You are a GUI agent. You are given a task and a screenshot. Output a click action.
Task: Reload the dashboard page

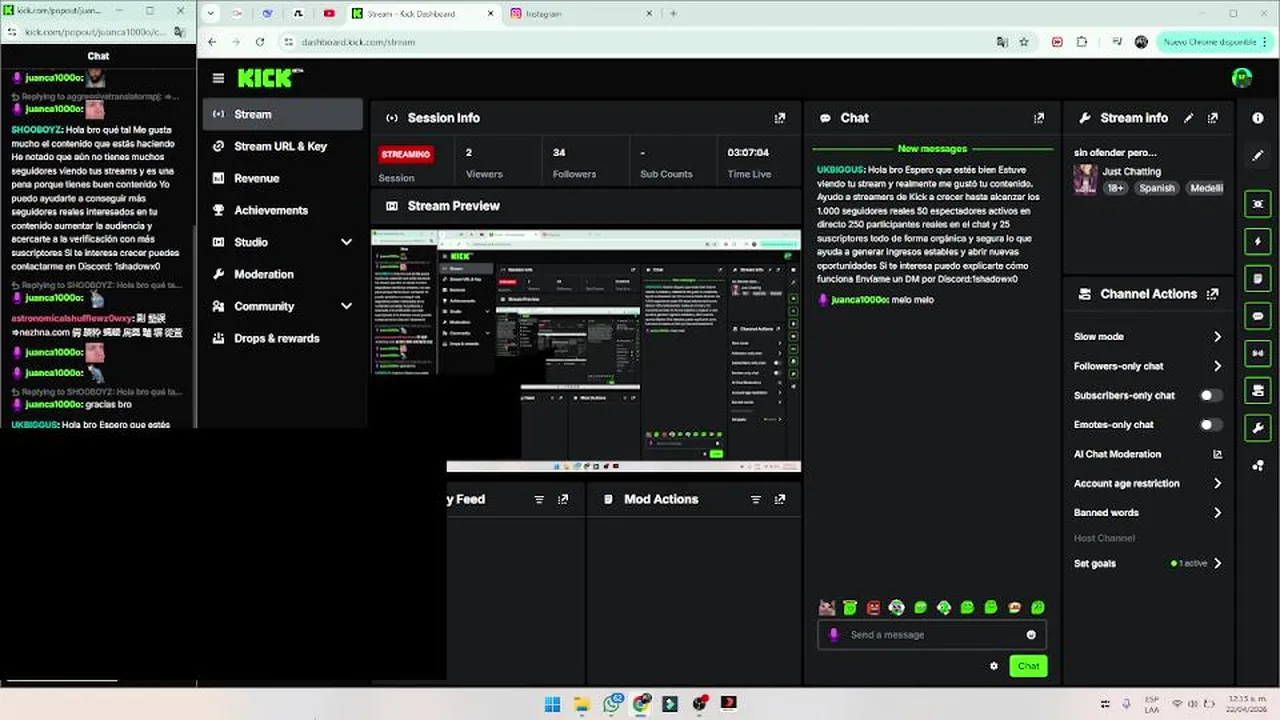(x=260, y=42)
